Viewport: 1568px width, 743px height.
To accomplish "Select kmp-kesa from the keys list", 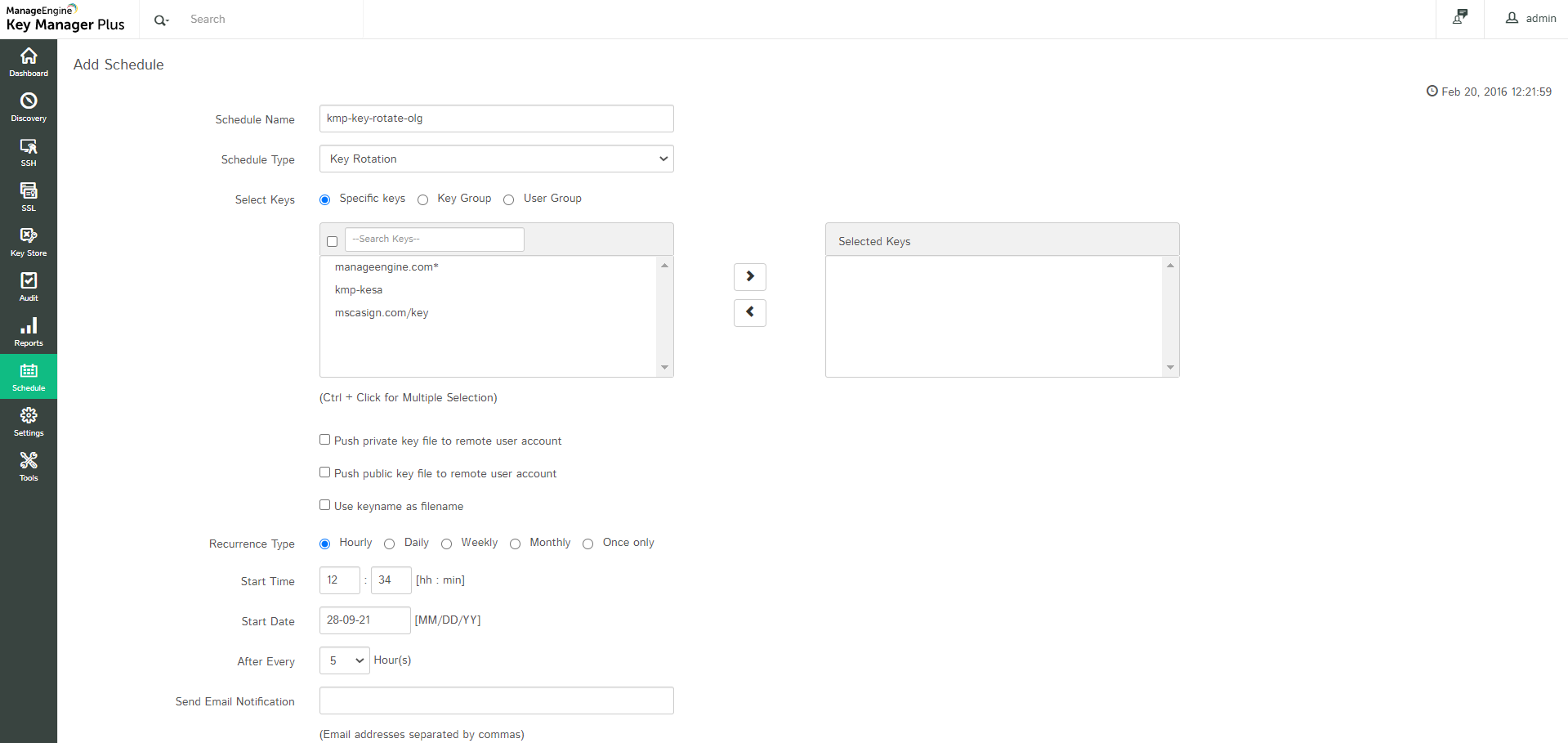I will [359, 289].
